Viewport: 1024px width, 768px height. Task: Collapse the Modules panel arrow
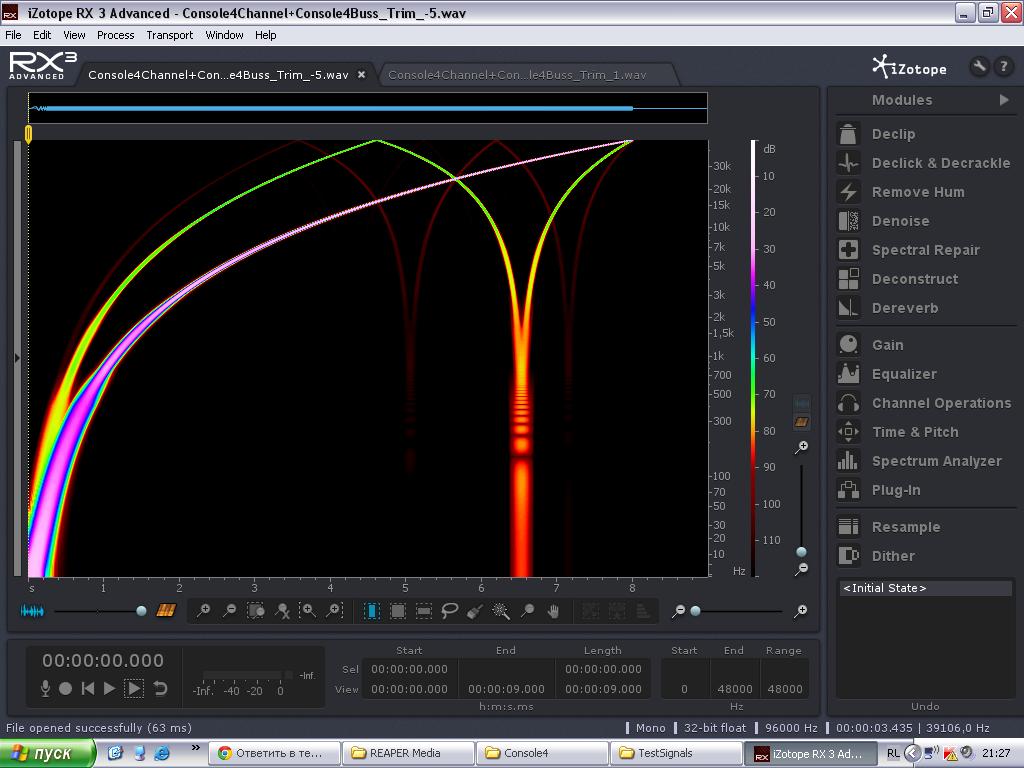coord(1003,100)
